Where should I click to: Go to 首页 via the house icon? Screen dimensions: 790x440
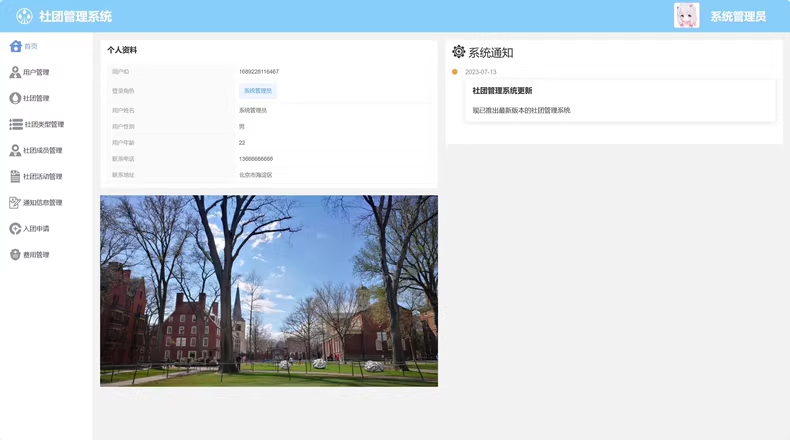tap(16, 46)
